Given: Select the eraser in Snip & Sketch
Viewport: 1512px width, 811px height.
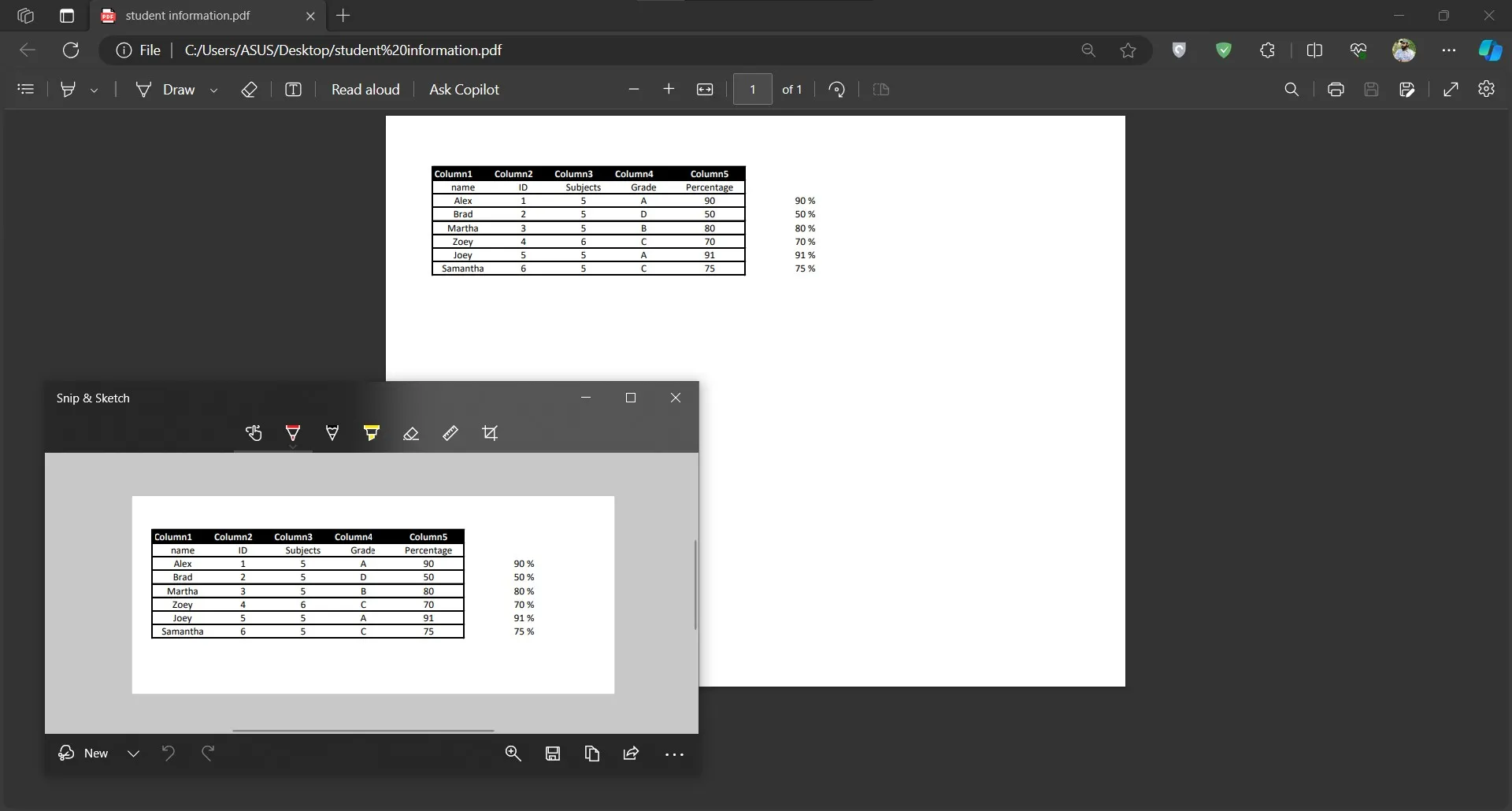Looking at the screenshot, I should coord(411,433).
